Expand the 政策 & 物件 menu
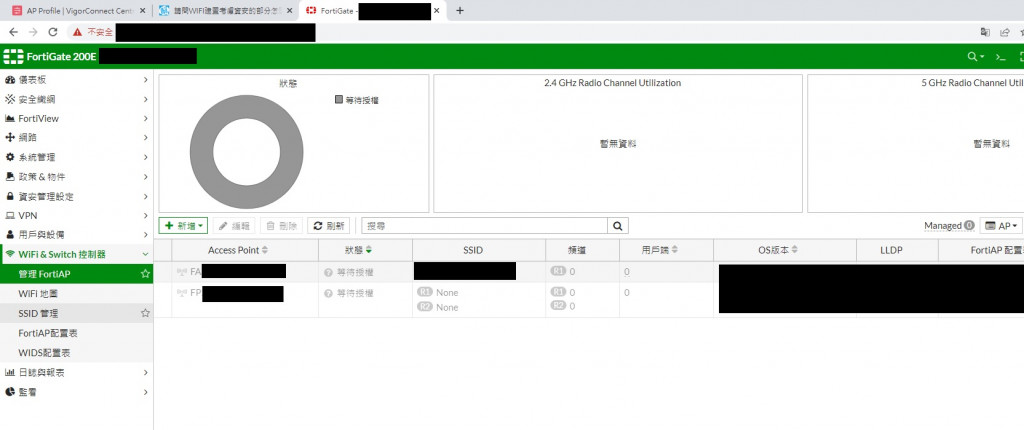This screenshot has width=1024, height=430. point(76,177)
